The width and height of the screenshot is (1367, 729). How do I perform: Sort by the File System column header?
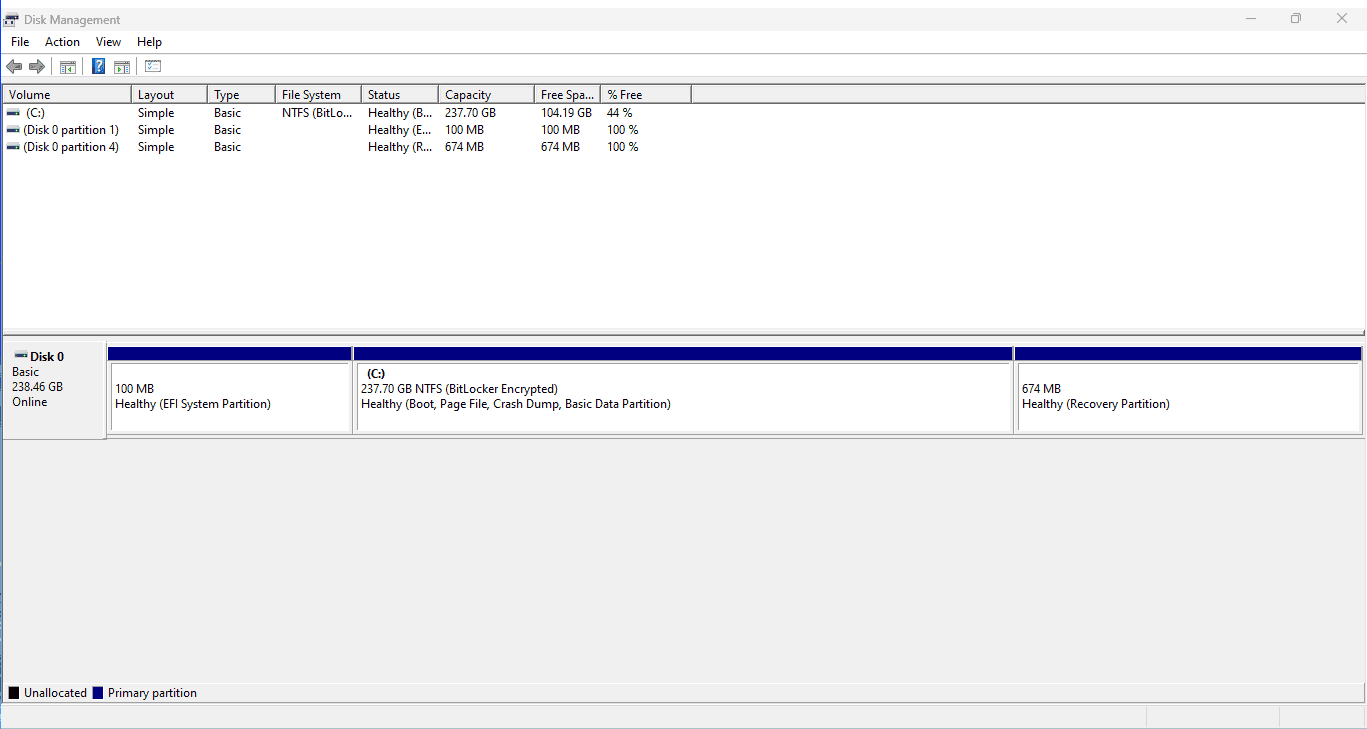point(318,95)
